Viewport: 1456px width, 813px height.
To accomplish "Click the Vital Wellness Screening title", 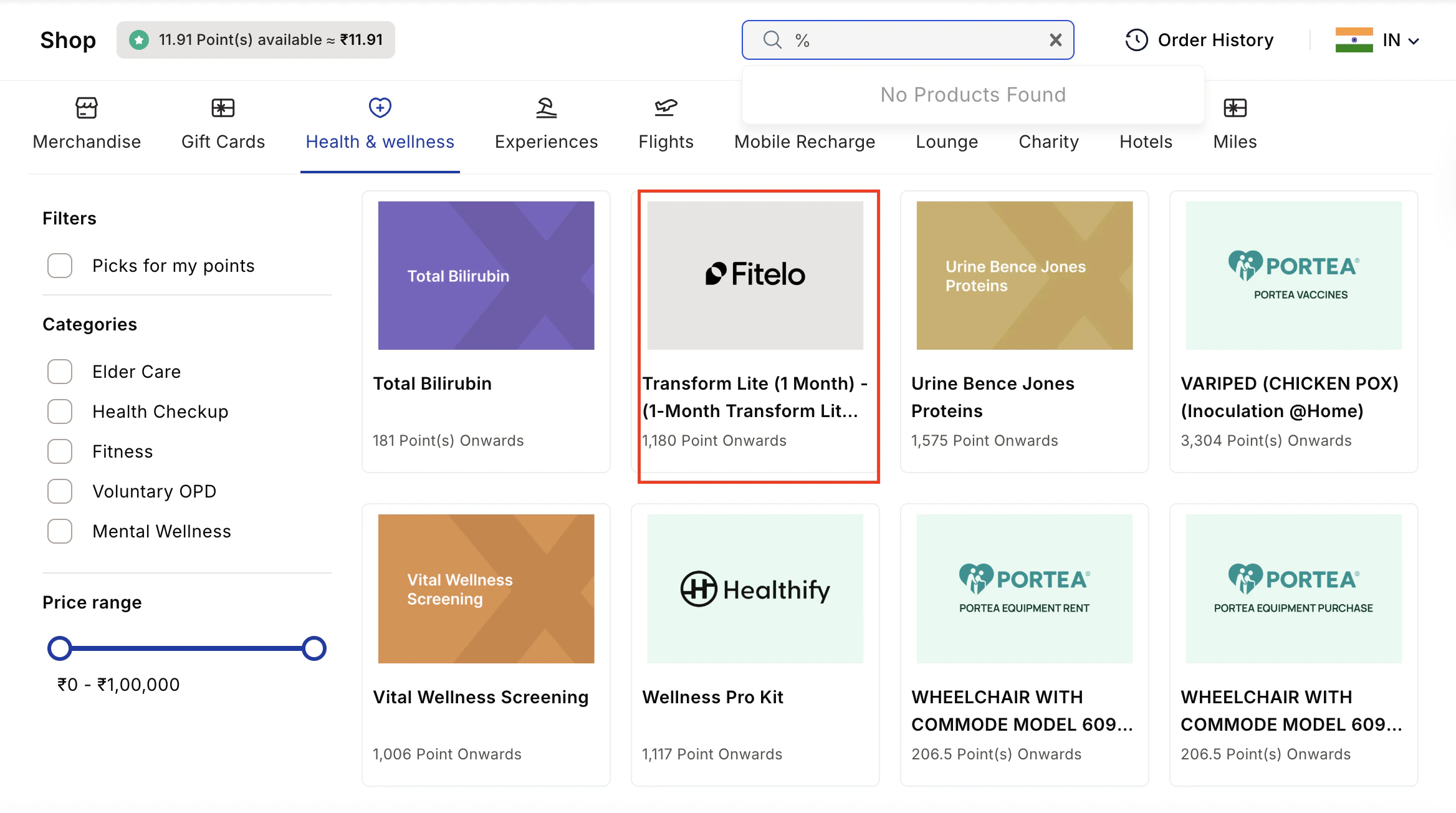I will 481,697.
